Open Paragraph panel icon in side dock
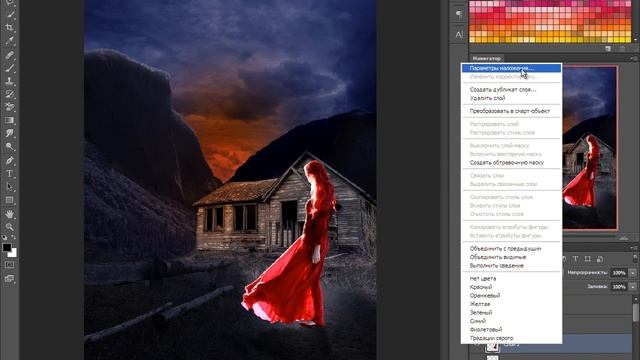This screenshot has width=640, height=360. pyautogui.click(x=459, y=14)
